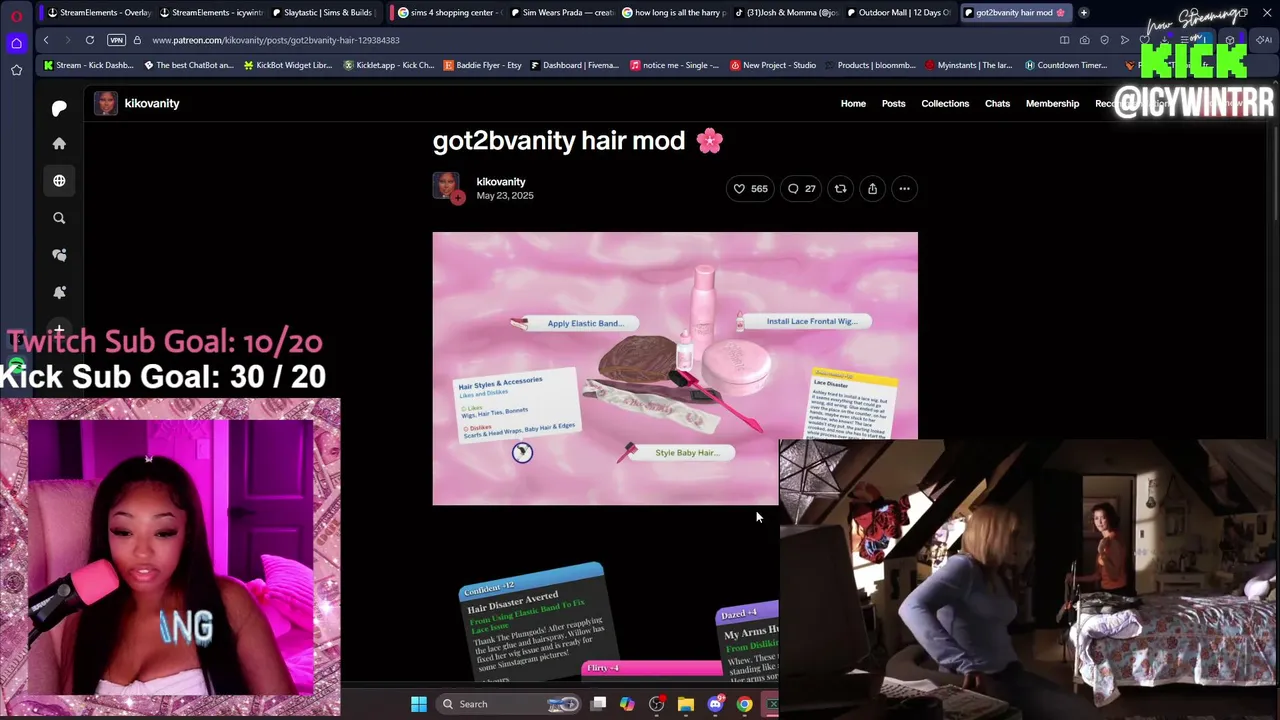
Task: Open Discord from the taskbar
Action: pos(715,704)
